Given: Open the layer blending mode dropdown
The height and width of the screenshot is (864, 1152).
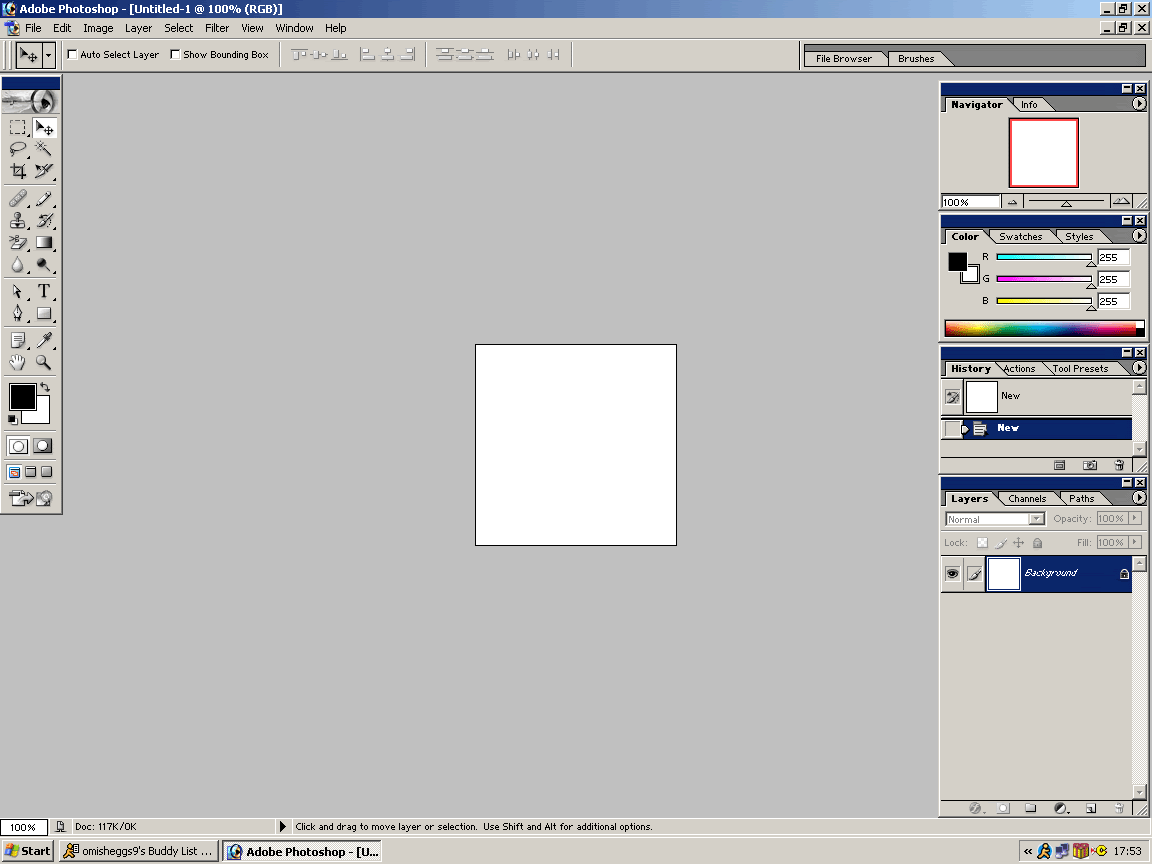Looking at the screenshot, I should tap(1036, 519).
